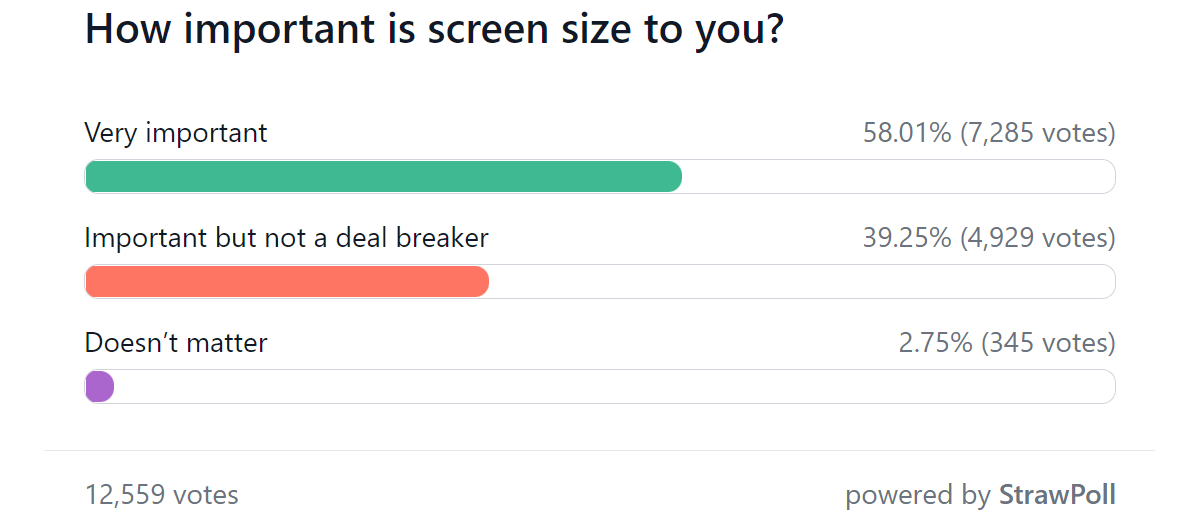Click the empty part of the "Doesn't matter" bar
This screenshot has height=523, width=1200.
pyautogui.click(x=614, y=386)
